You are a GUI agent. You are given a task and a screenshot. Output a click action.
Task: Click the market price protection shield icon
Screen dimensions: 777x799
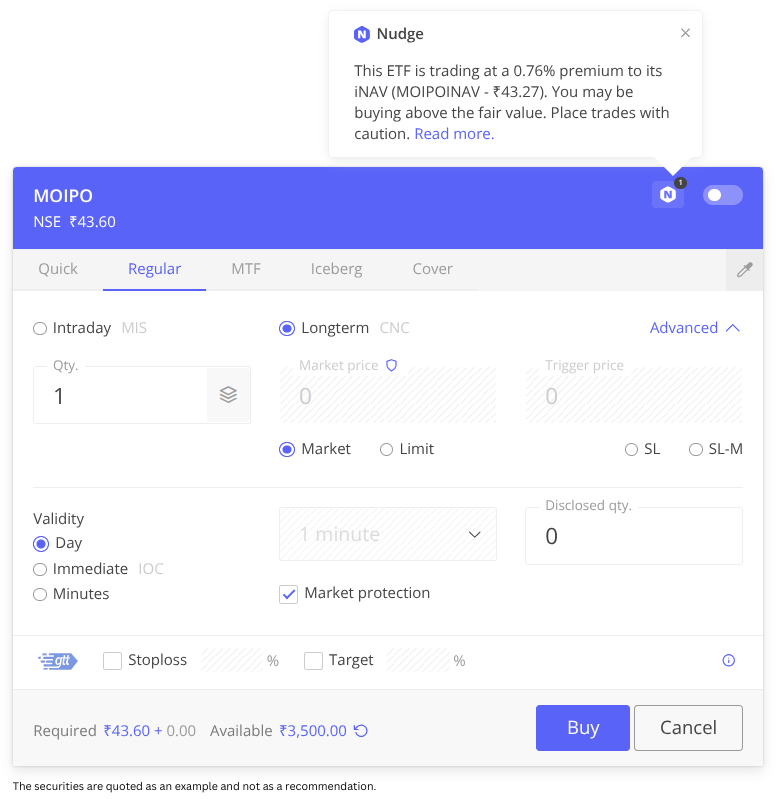(392, 366)
